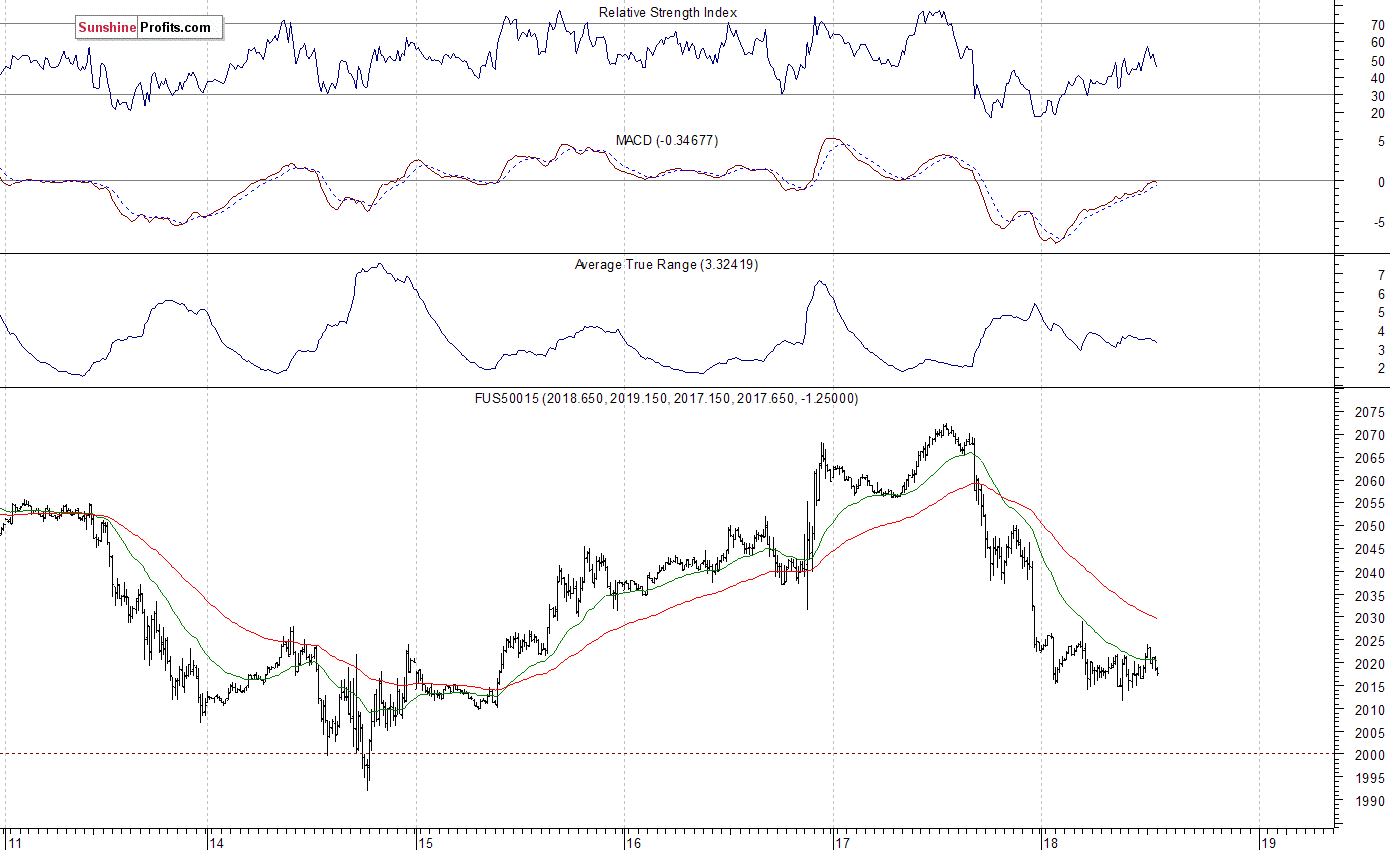Click the RSI axis label 20
Screen dimensions: 1390x850
pyautogui.click(x=1379, y=114)
